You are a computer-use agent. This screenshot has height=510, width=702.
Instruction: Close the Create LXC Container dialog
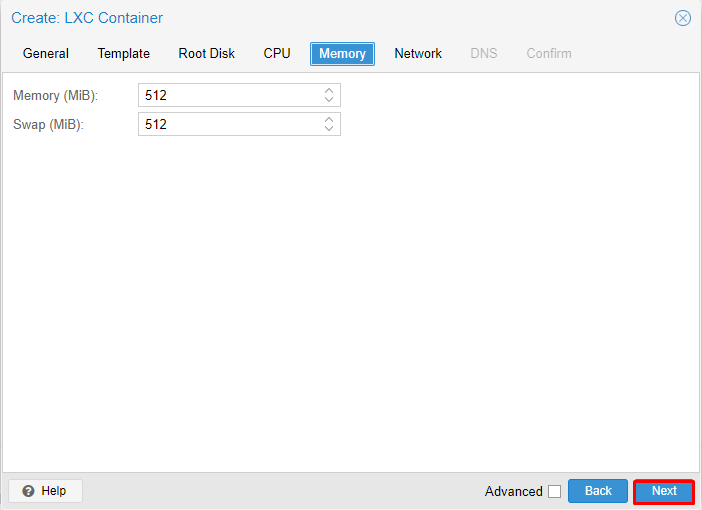682,18
